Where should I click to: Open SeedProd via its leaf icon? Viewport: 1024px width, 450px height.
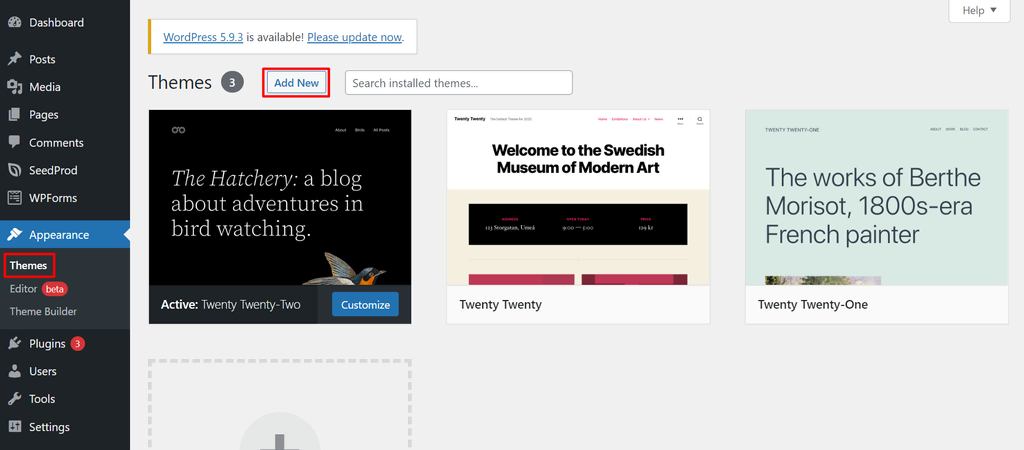tap(14, 170)
